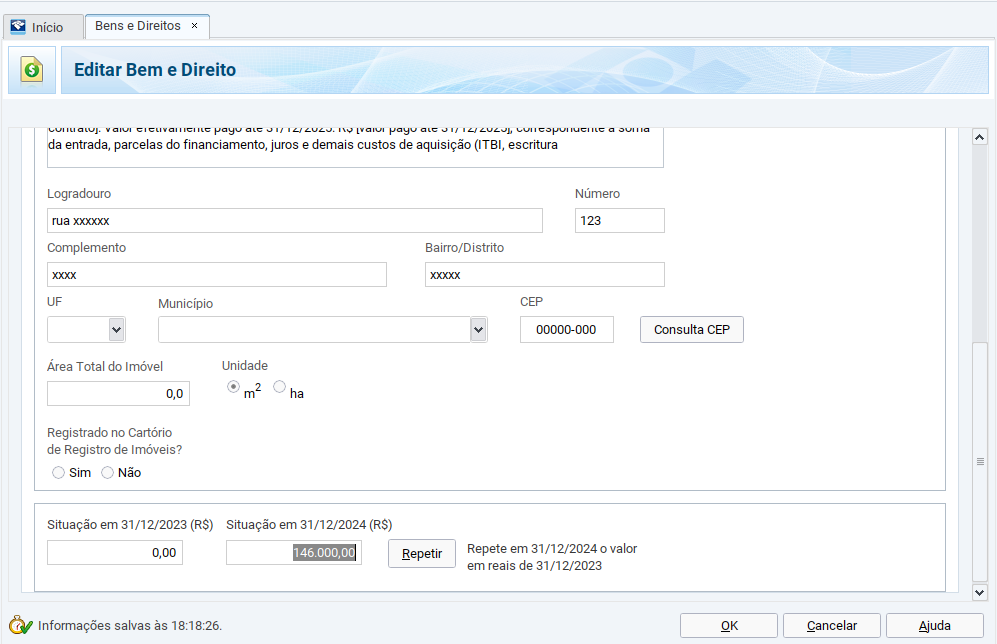Image resolution: width=997 pixels, height=644 pixels.
Task: Focus the Situação em 31/12/2023 value field
Action: pyautogui.click(x=114, y=553)
